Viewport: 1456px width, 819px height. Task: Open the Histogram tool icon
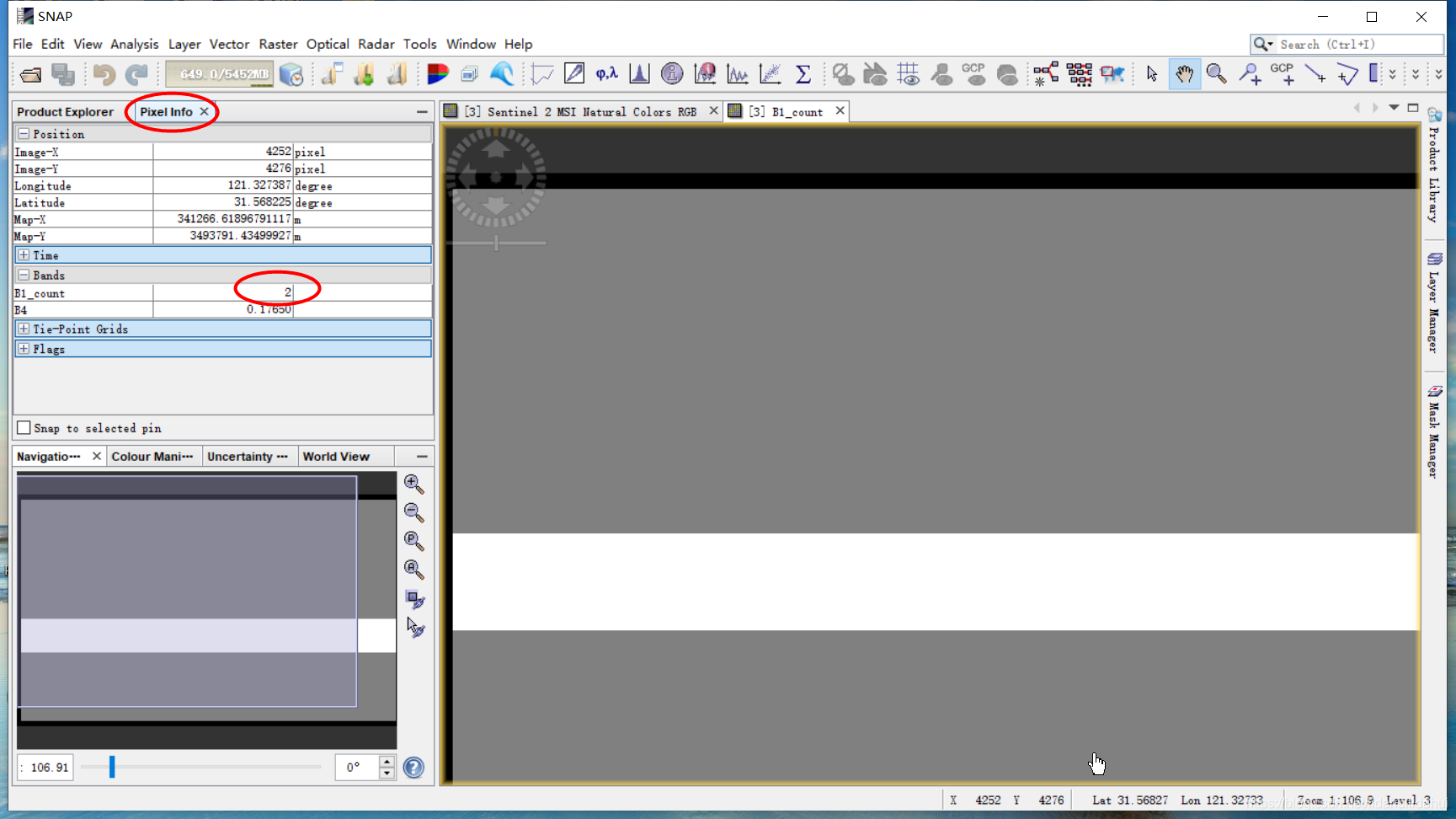click(639, 74)
